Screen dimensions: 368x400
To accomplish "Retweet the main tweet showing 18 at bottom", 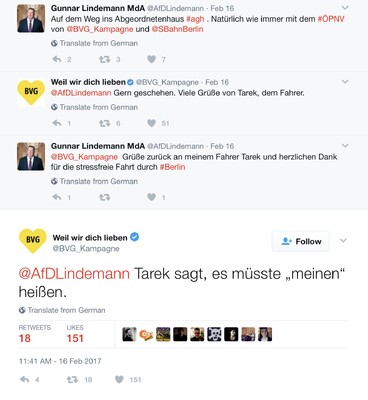I will pyautogui.click(x=72, y=379).
